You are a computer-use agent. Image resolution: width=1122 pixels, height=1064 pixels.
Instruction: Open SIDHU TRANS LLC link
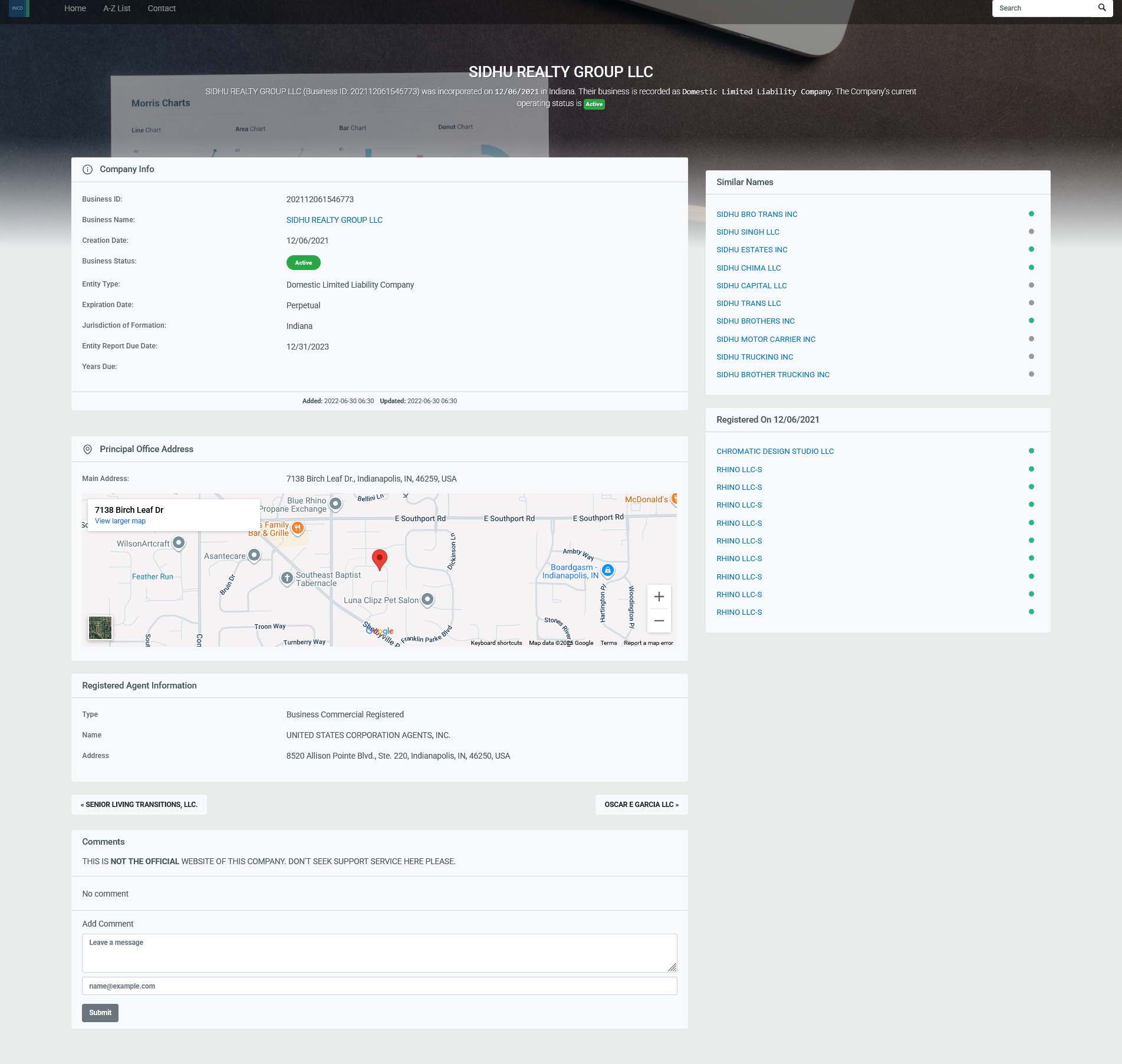pyautogui.click(x=748, y=303)
